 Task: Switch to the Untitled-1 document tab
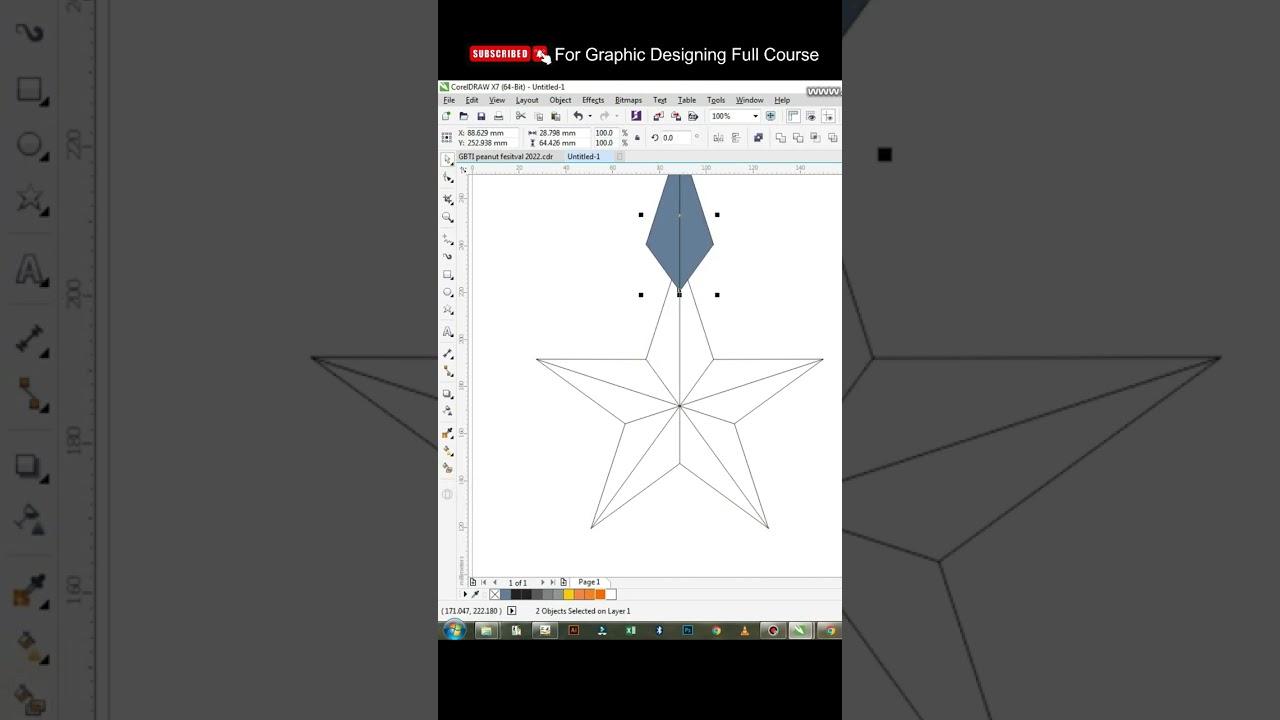(x=583, y=157)
